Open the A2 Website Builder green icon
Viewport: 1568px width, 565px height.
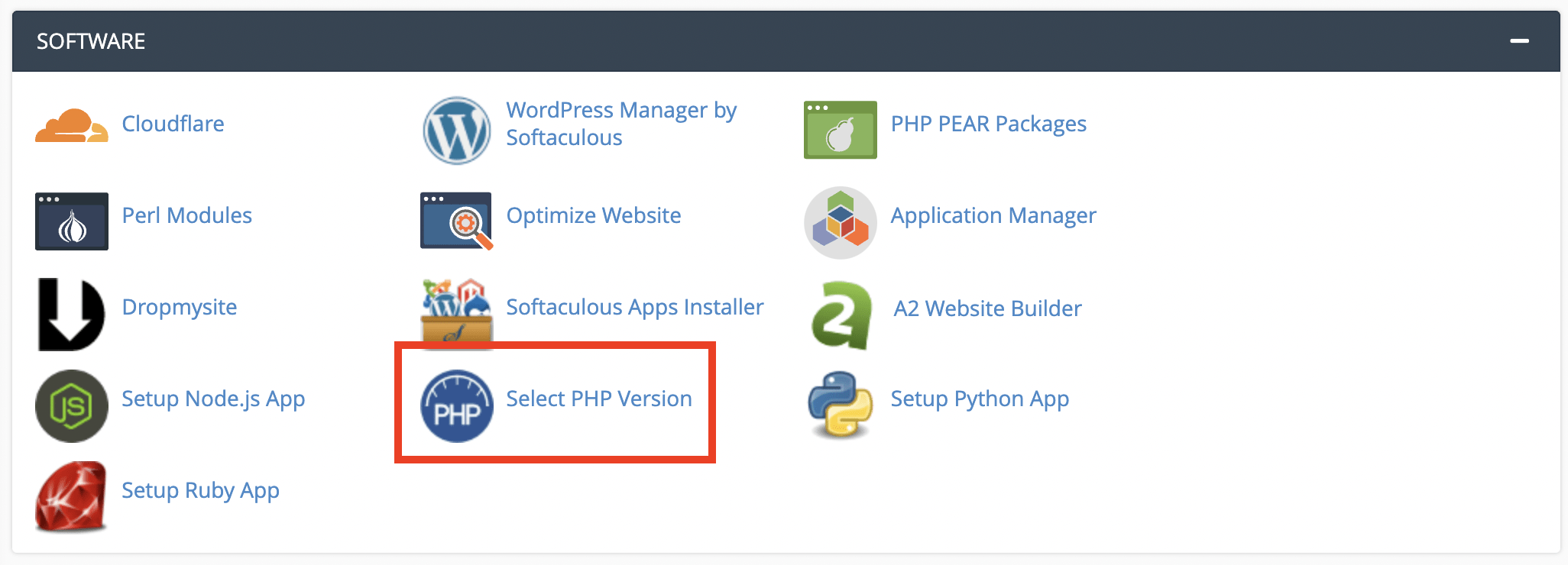(x=841, y=315)
